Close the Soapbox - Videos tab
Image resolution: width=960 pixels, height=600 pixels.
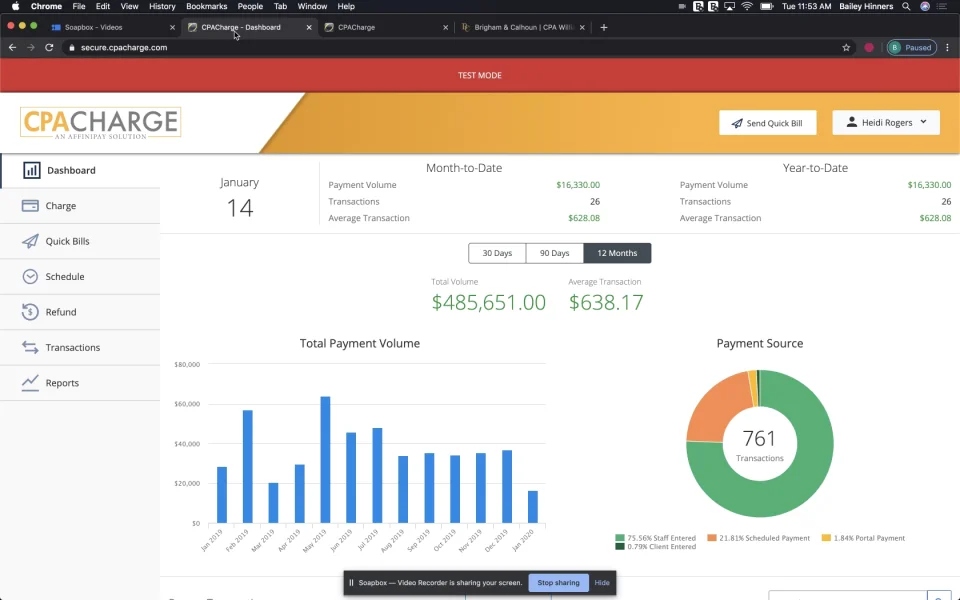[x=172, y=27]
